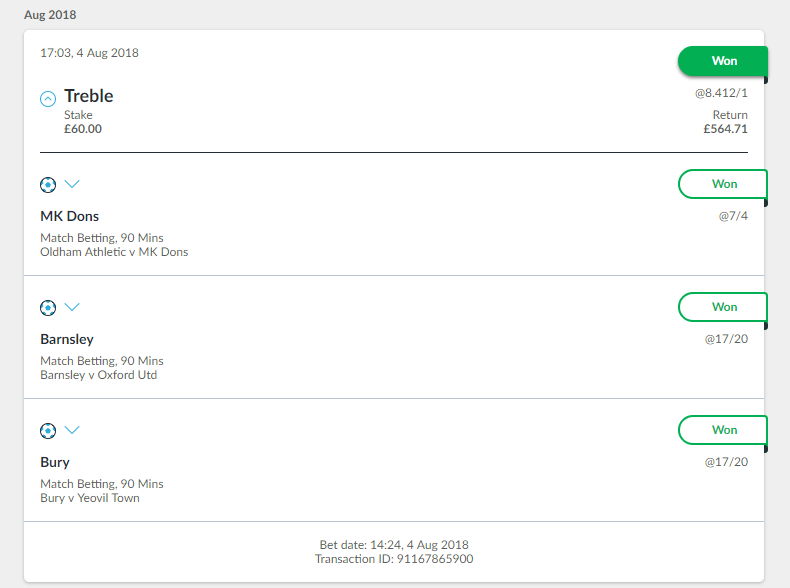Expand the Bury selection chevron
Viewport: 790px width, 588px height.
click(72, 430)
